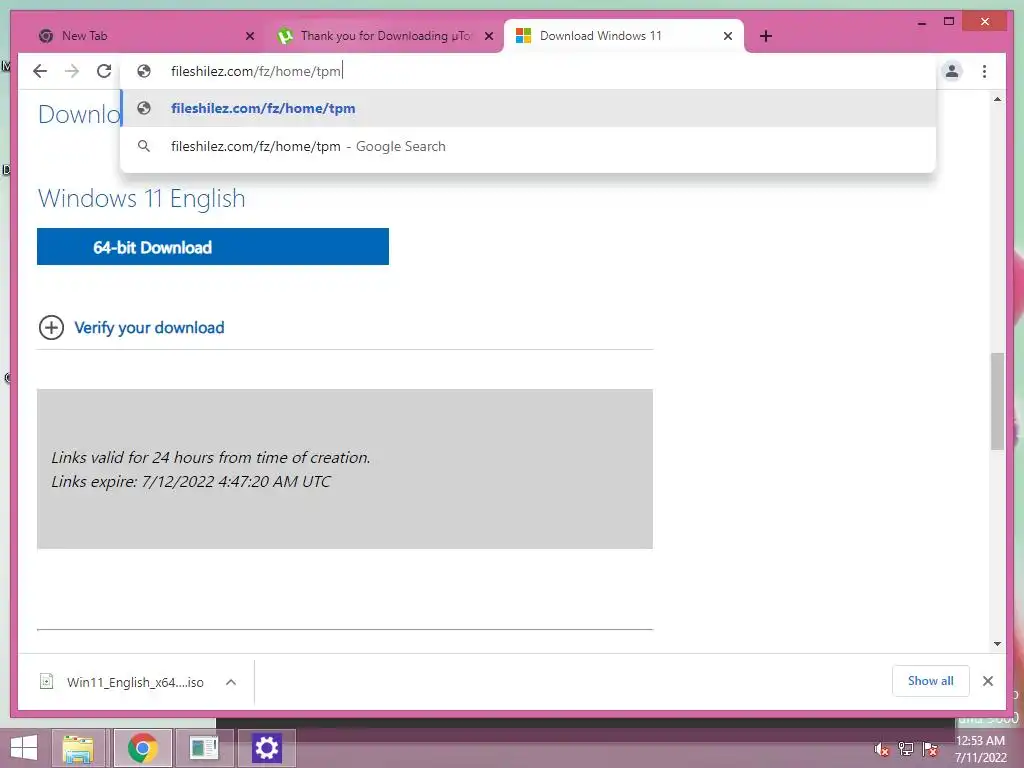The image size is (1024, 768).
Task: Go back using the browser back arrow
Action: (x=40, y=71)
